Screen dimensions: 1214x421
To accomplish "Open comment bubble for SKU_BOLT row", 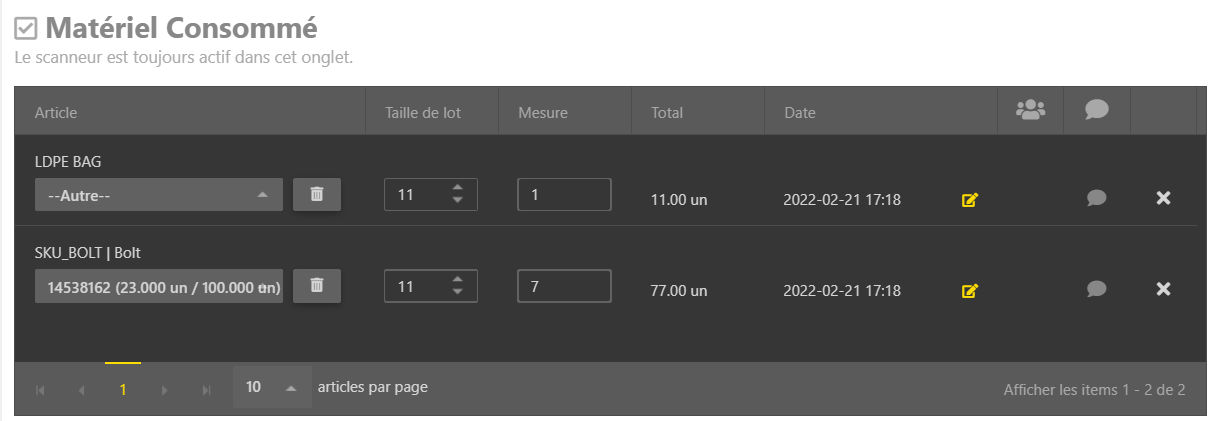I will 1097,289.
